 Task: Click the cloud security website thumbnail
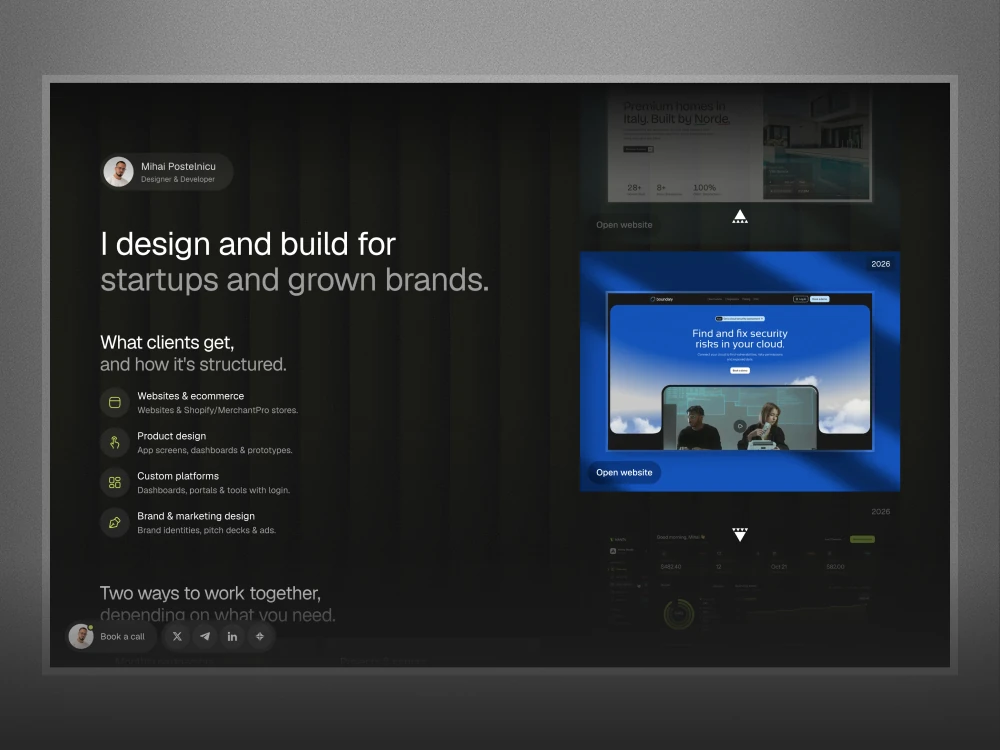tap(740, 372)
